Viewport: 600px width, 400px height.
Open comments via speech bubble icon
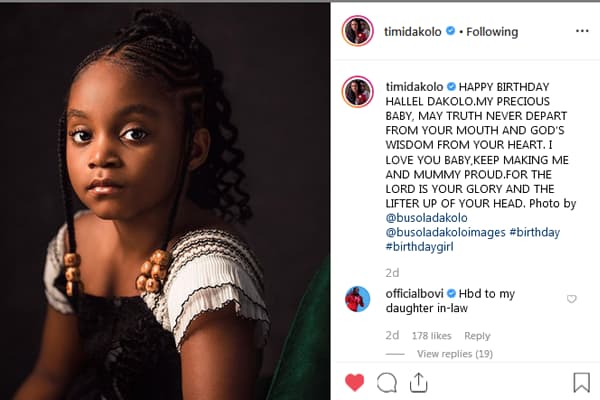tap(386, 382)
